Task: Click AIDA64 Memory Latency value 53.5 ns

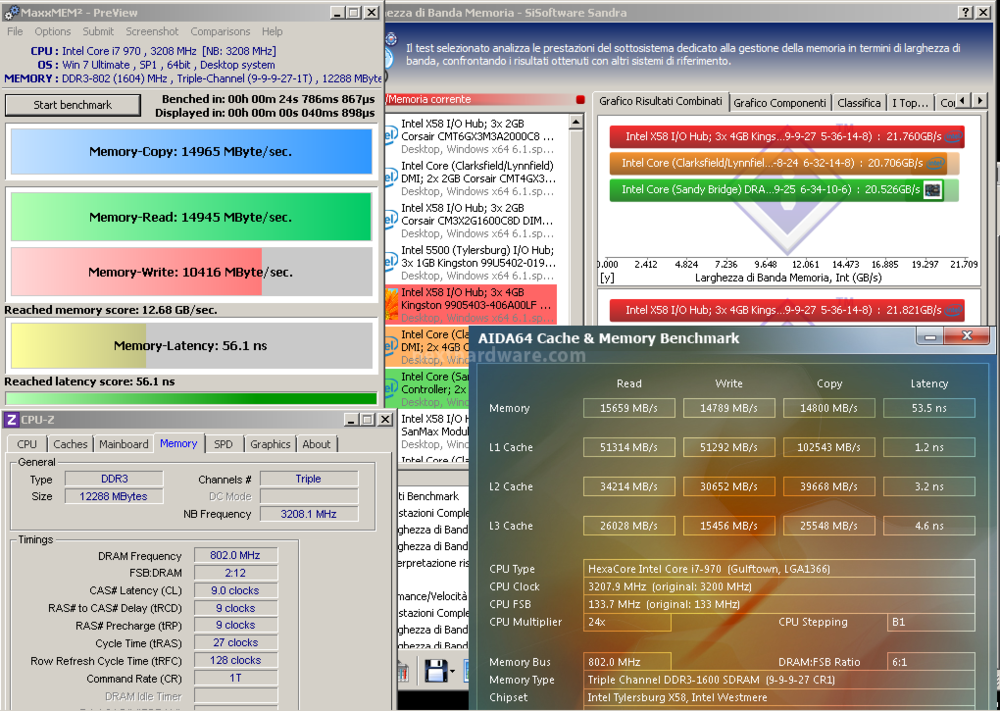Action: click(929, 408)
